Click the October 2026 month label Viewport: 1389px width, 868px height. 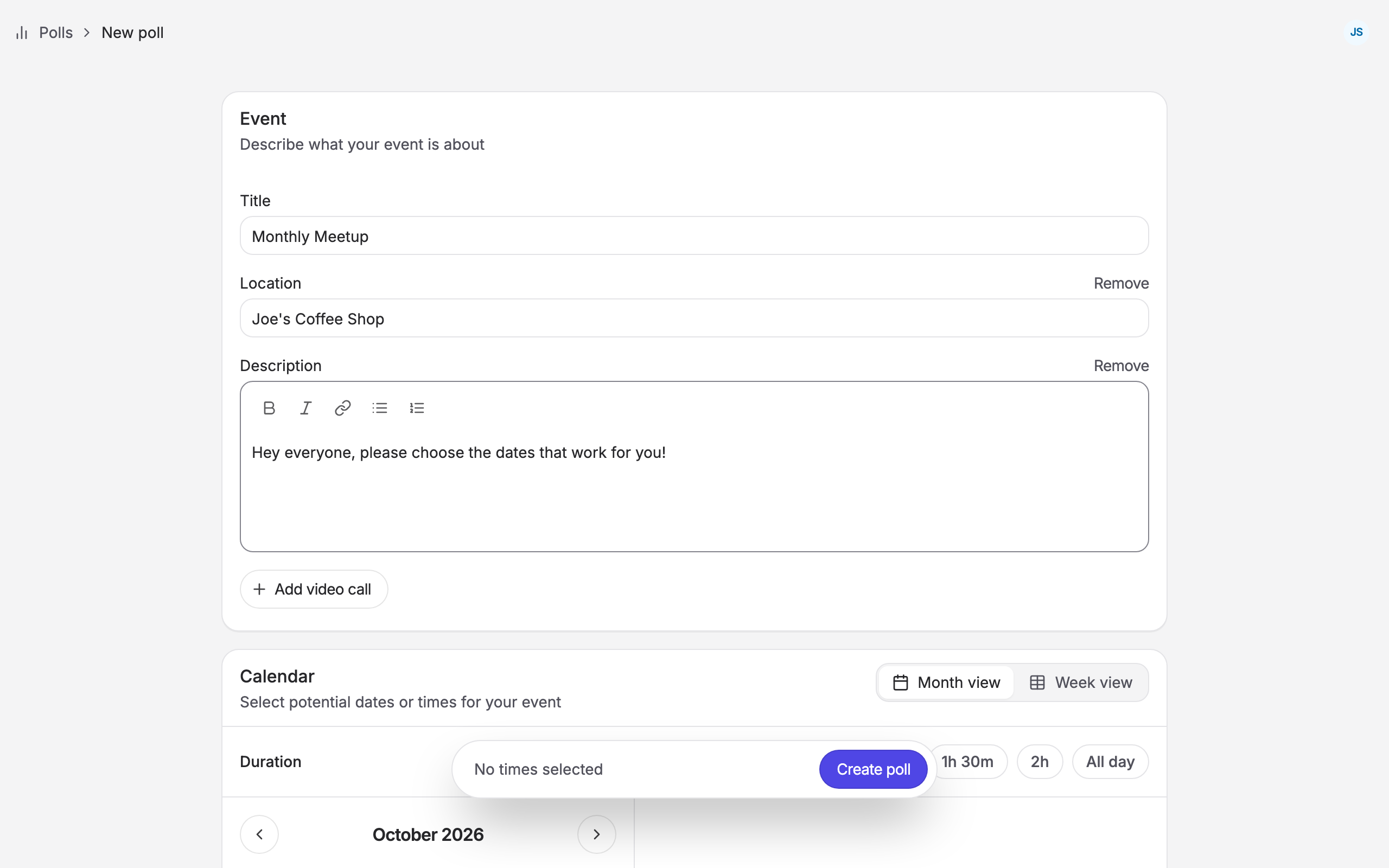pyautogui.click(x=428, y=834)
